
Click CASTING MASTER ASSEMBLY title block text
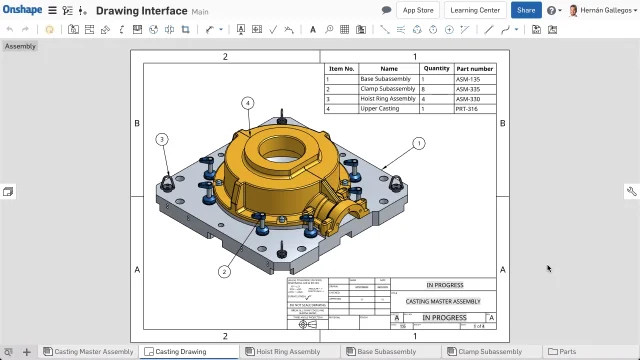pyautogui.click(x=443, y=302)
